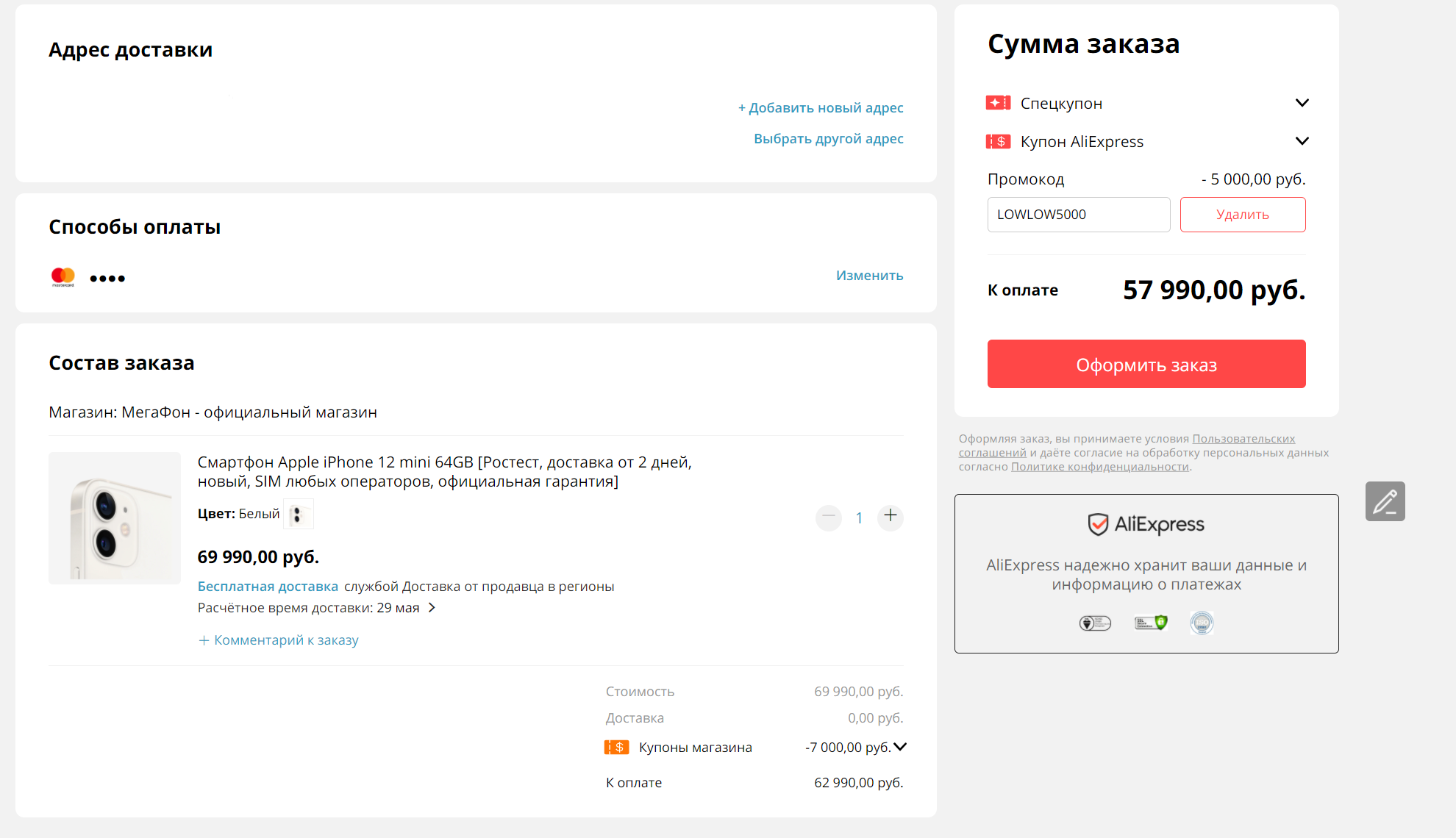This screenshot has width=1456, height=838.
Task: Click the AliExpress shield logo
Action: coord(1098,524)
